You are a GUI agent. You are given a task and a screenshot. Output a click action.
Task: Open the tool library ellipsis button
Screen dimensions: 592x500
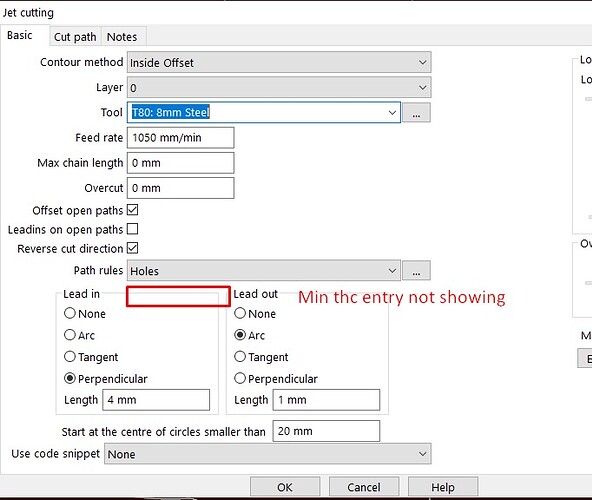coord(416,113)
